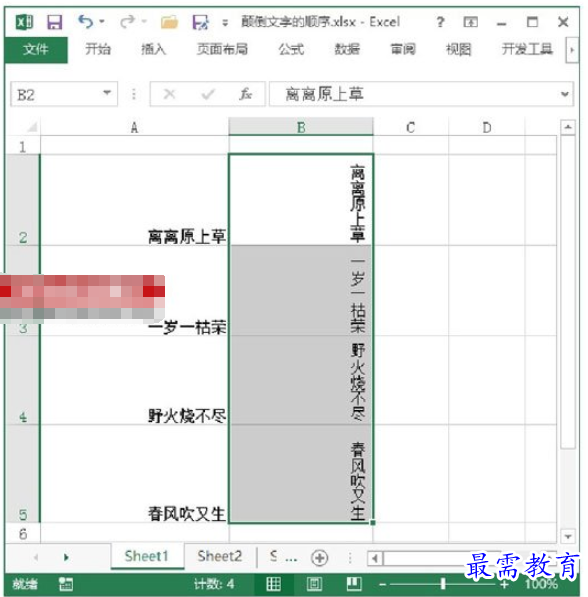Click the 计数: 4 status text
The width and height of the screenshot is (588, 597).
[214, 584]
